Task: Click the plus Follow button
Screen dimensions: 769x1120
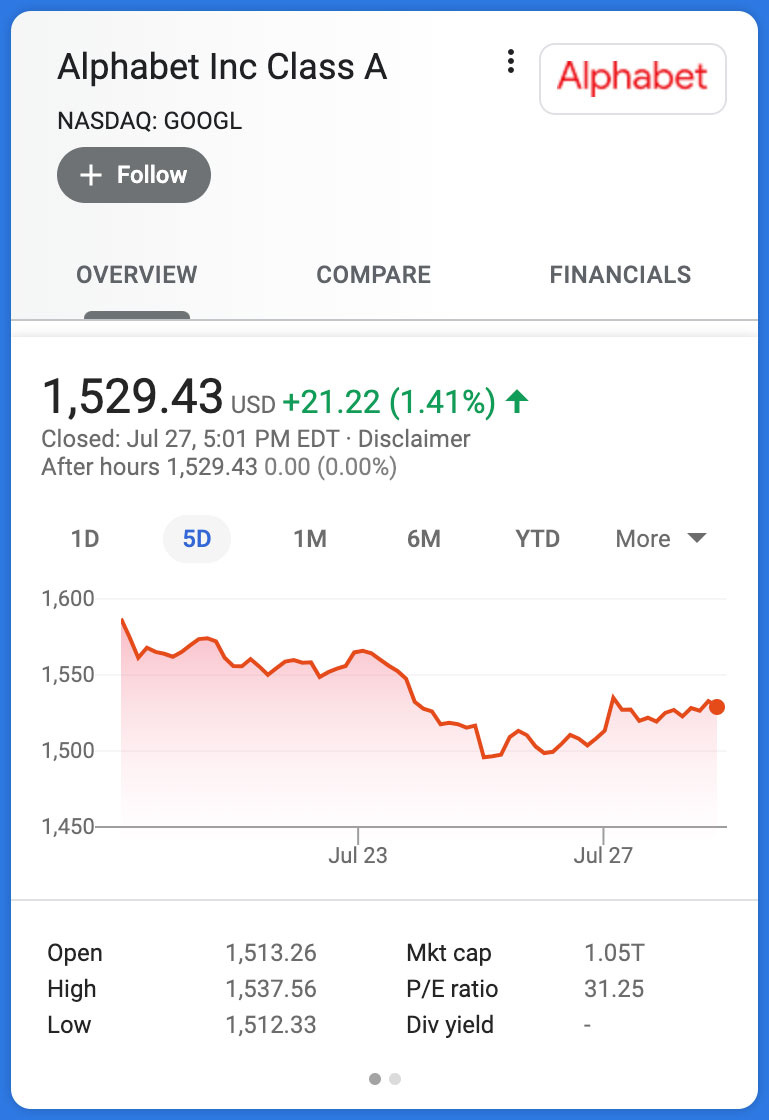Action: pyautogui.click(x=134, y=175)
